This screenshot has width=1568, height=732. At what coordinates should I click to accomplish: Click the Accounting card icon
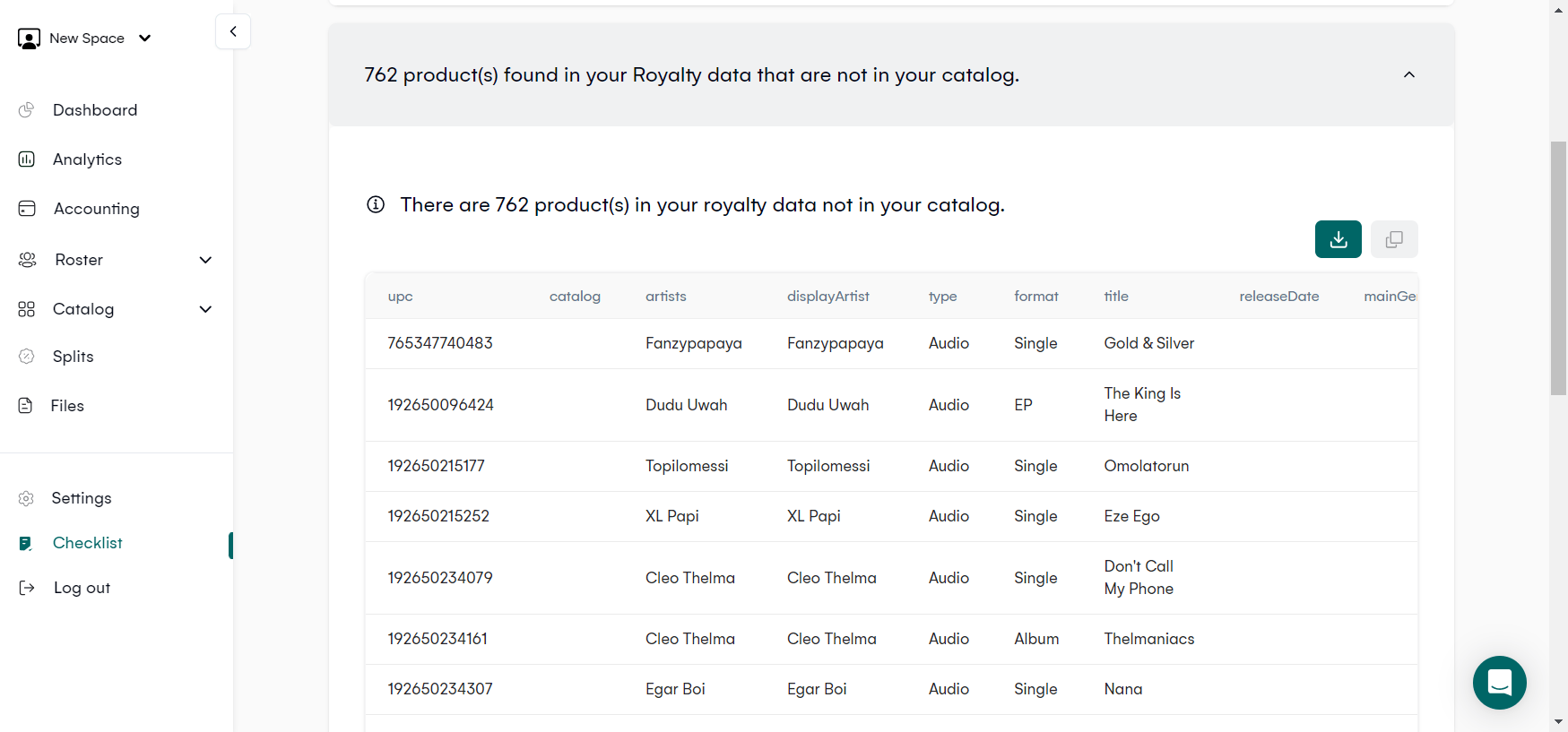pos(27,209)
